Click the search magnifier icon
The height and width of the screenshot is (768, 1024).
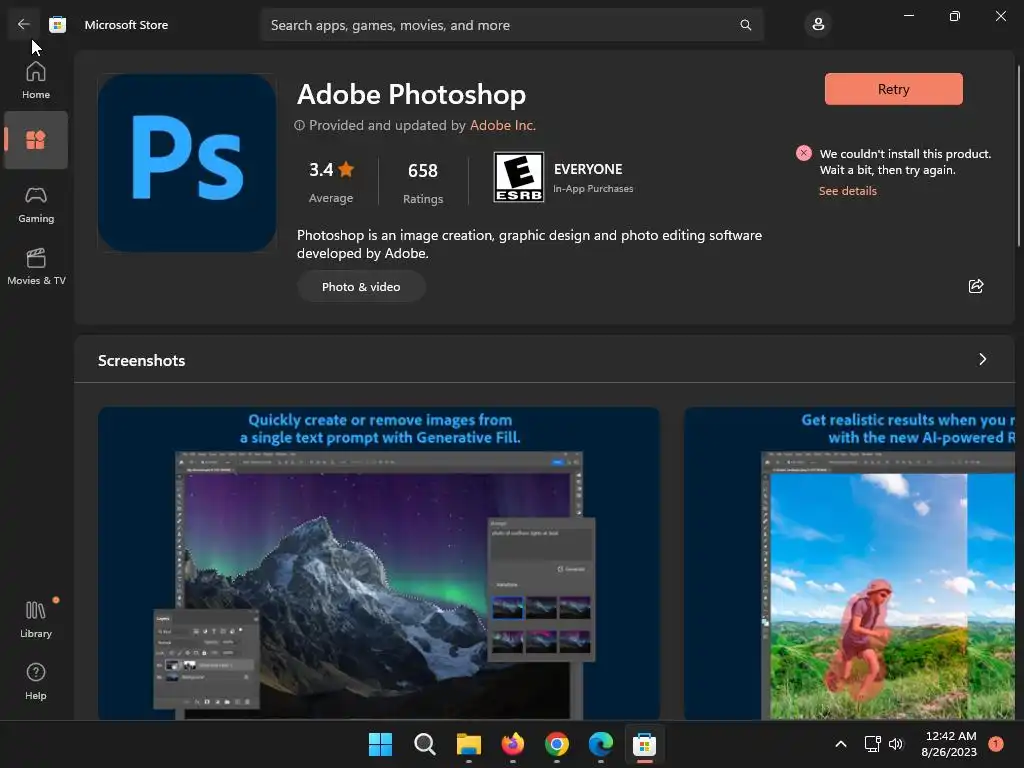(745, 25)
